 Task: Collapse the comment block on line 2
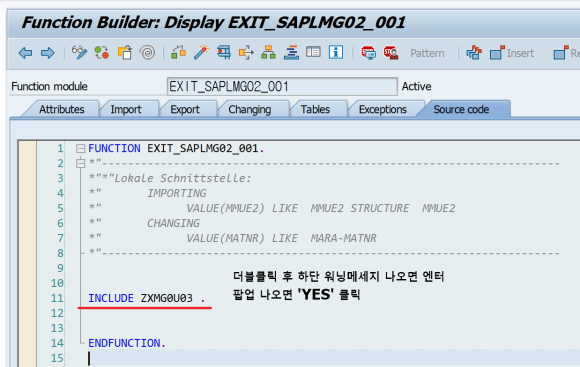(80, 163)
